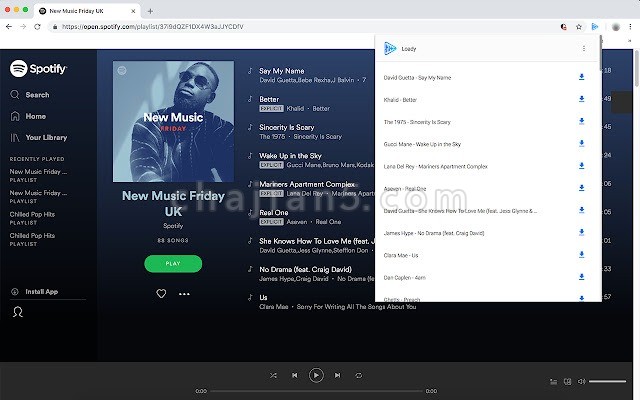This screenshot has width=640, height=400.
Task: Close the New Music Friday UK tab
Action: pos(133,11)
